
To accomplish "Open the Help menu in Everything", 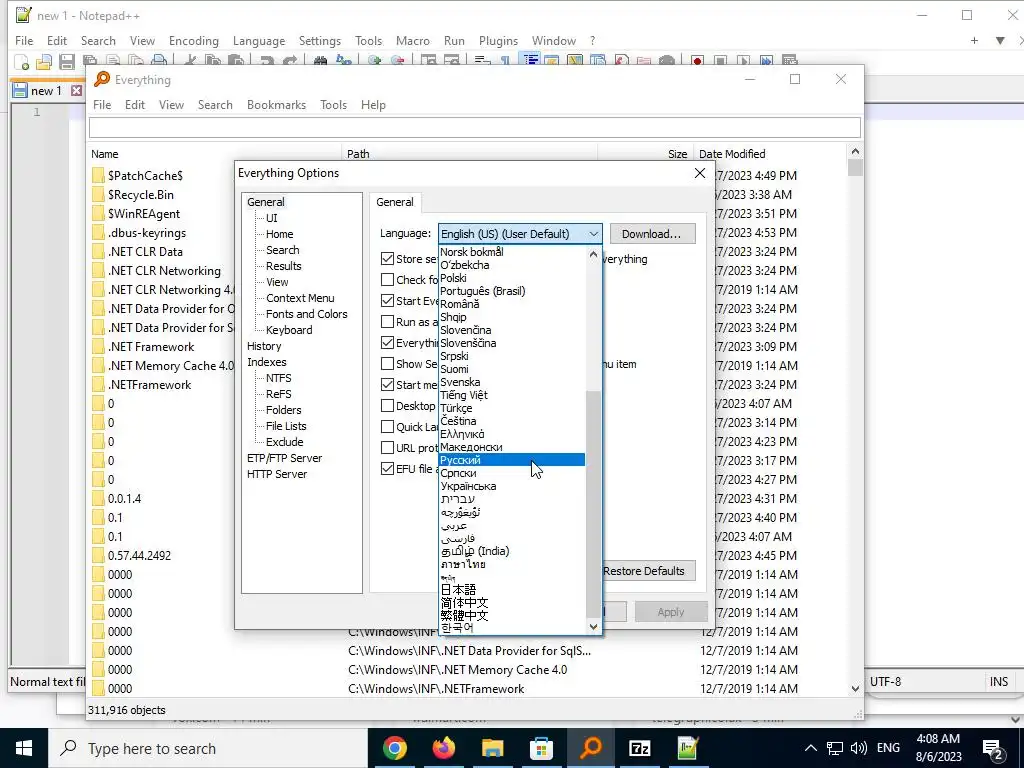I will coord(373,104).
